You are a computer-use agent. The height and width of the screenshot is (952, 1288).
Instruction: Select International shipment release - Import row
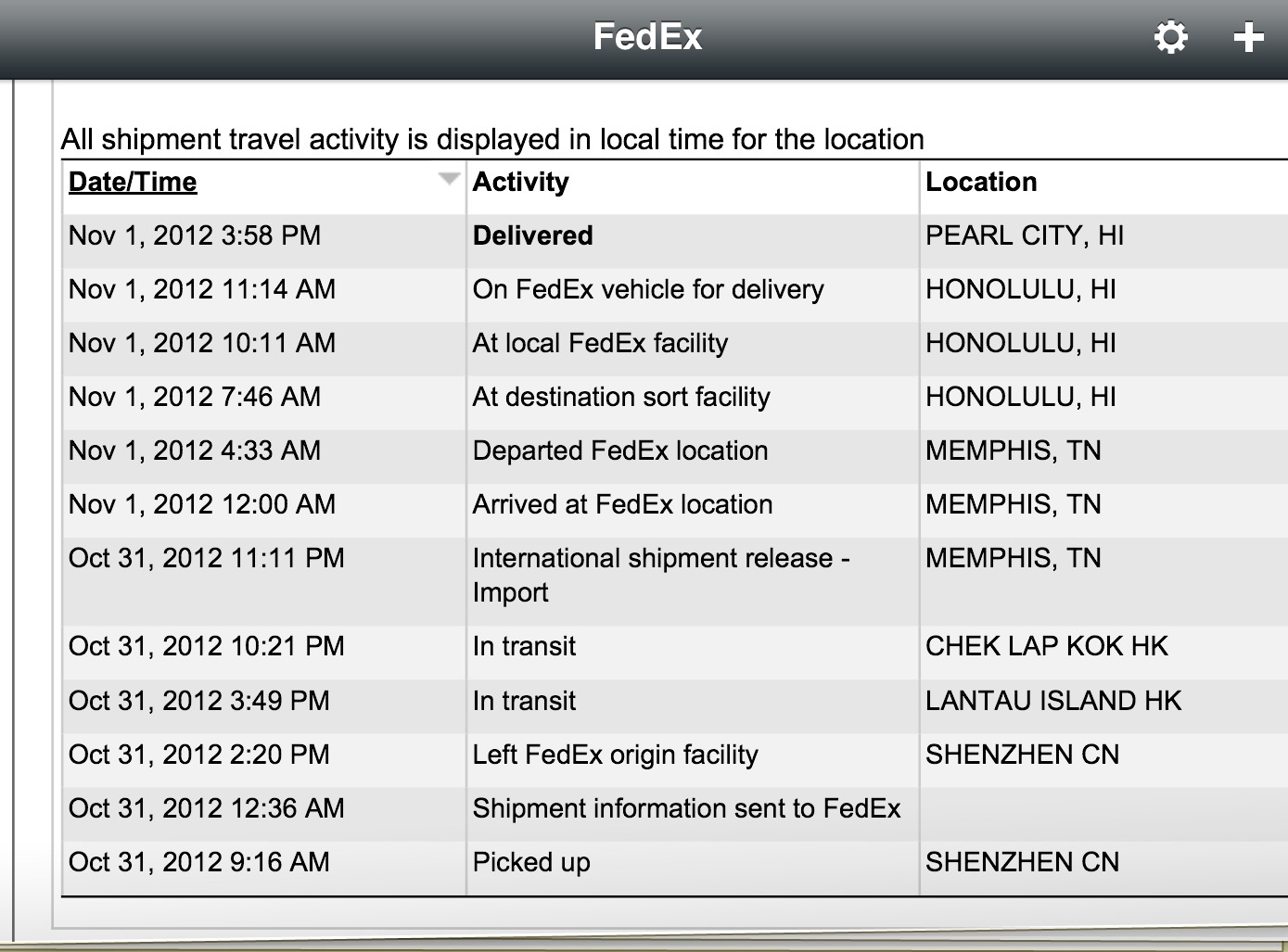pyautogui.click(x=675, y=580)
